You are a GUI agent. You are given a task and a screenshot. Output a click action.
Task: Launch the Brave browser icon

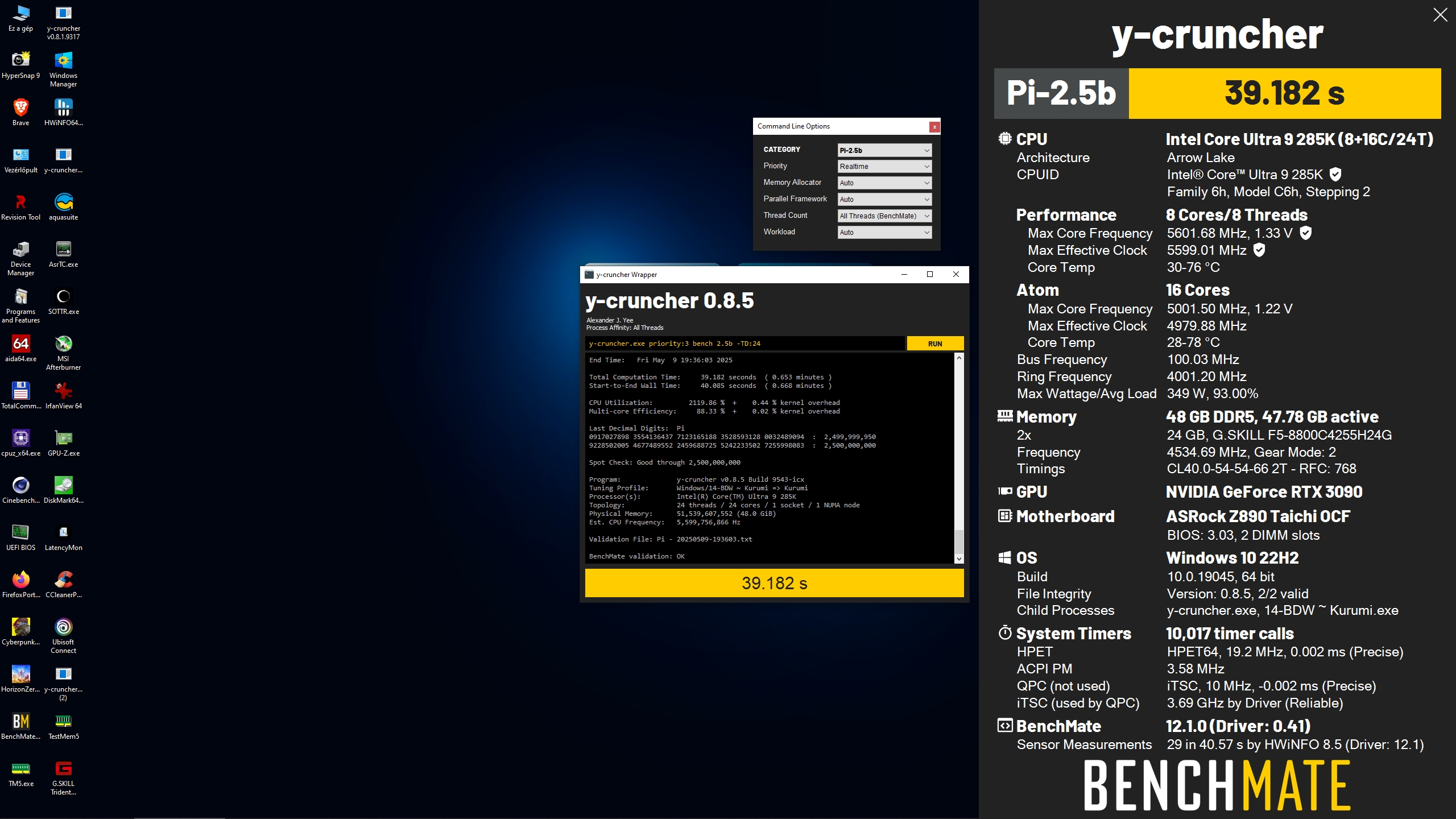(x=21, y=113)
